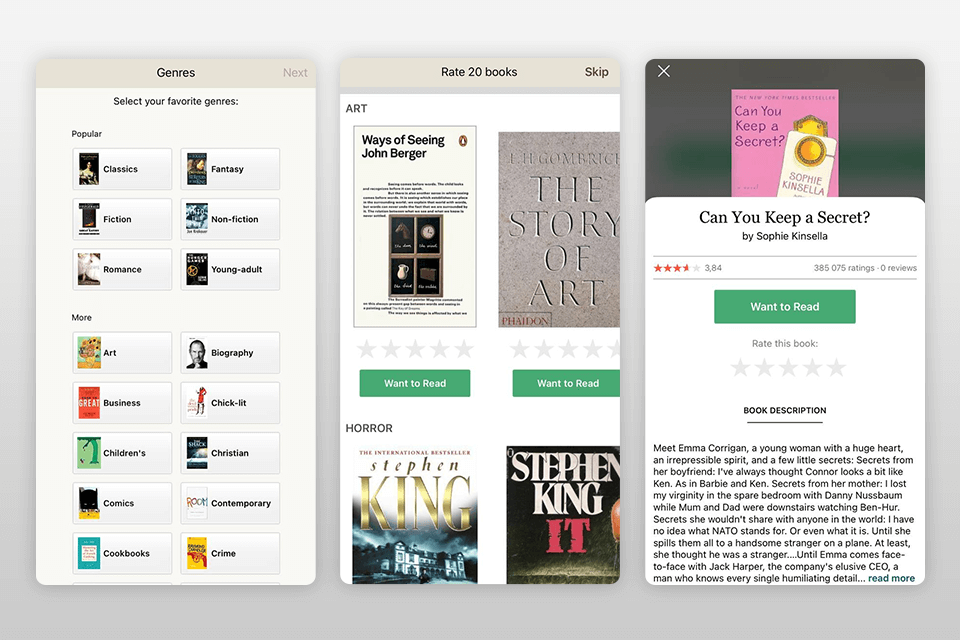Image resolution: width=960 pixels, height=640 pixels.
Task: Select the Chick-lit genre
Action: click(229, 403)
